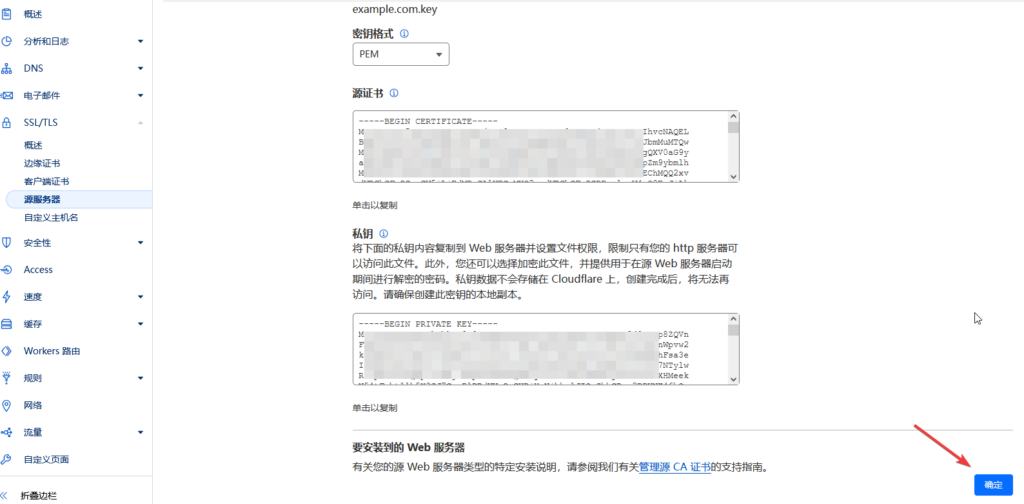Select the 源服务器 submenu item

click(x=42, y=199)
